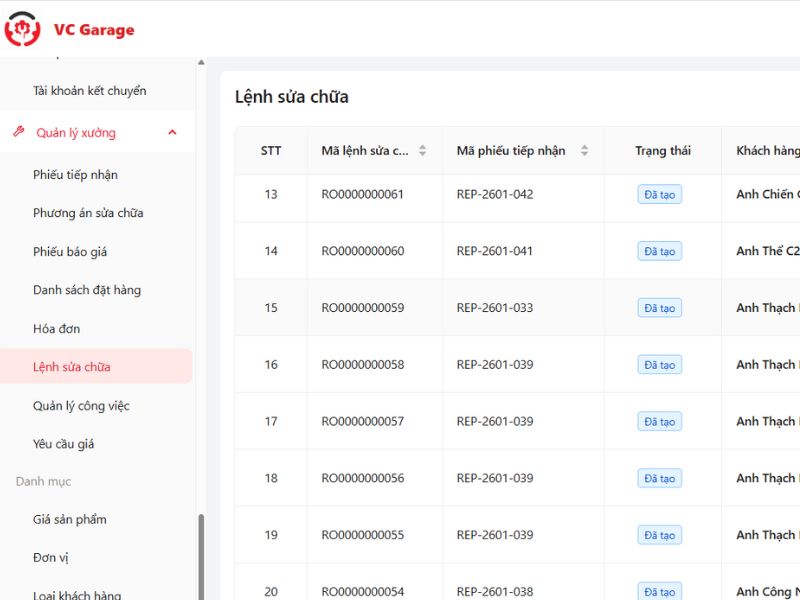Open Quản lý công việc page
800x600 pixels.
pyautogui.click(x=81, y=406)
